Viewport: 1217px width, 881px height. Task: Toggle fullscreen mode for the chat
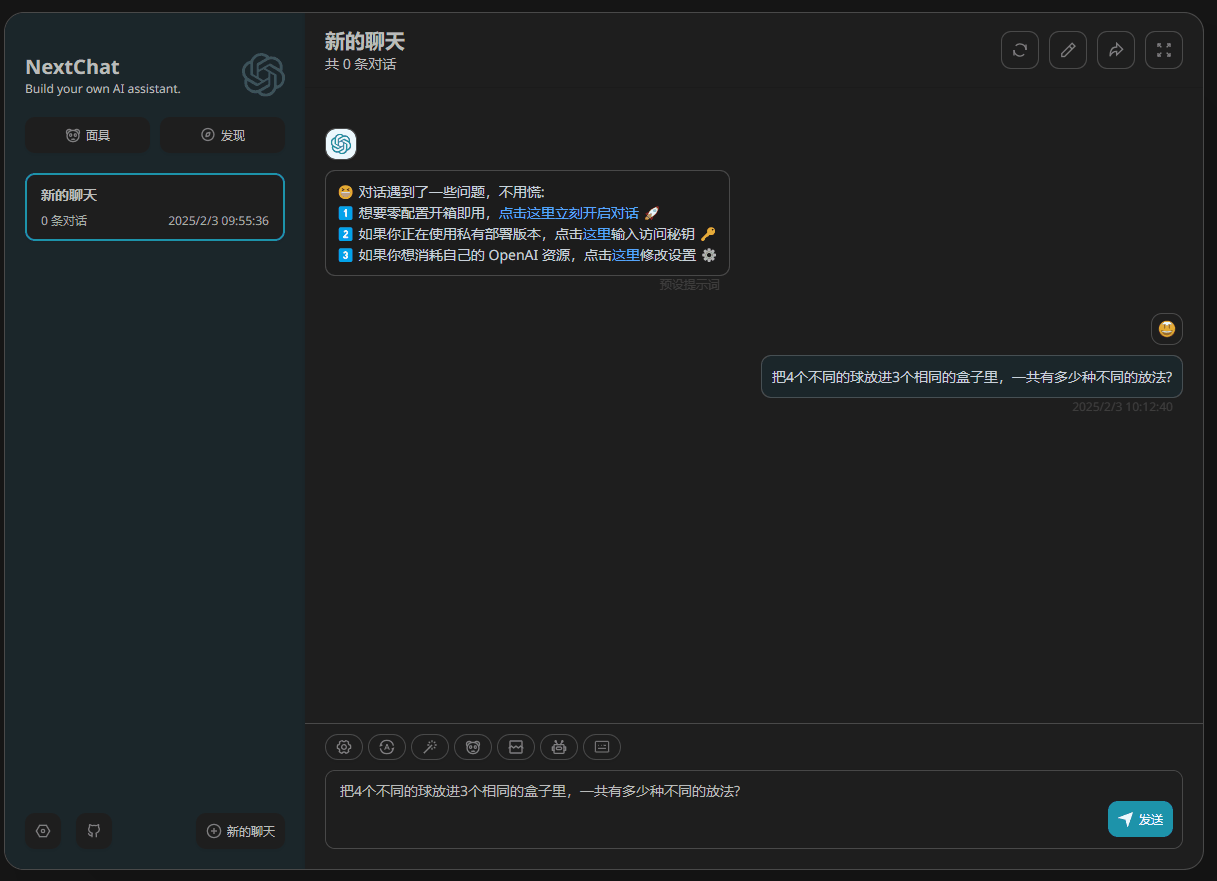1163,49
